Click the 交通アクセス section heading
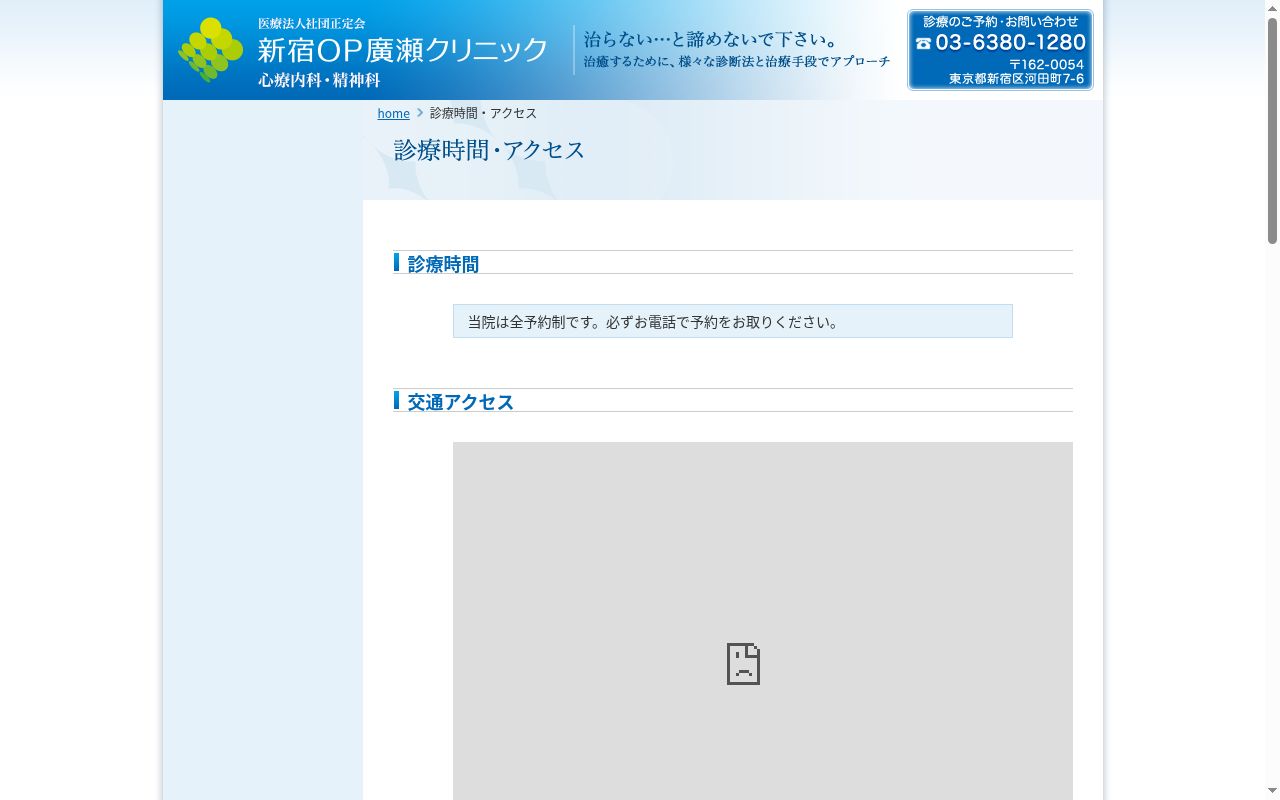 click(460, 401)
